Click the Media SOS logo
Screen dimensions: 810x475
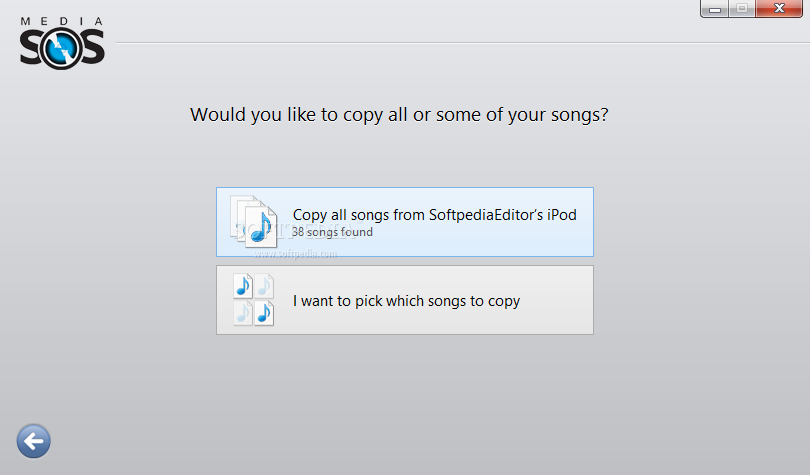(62, 43)
